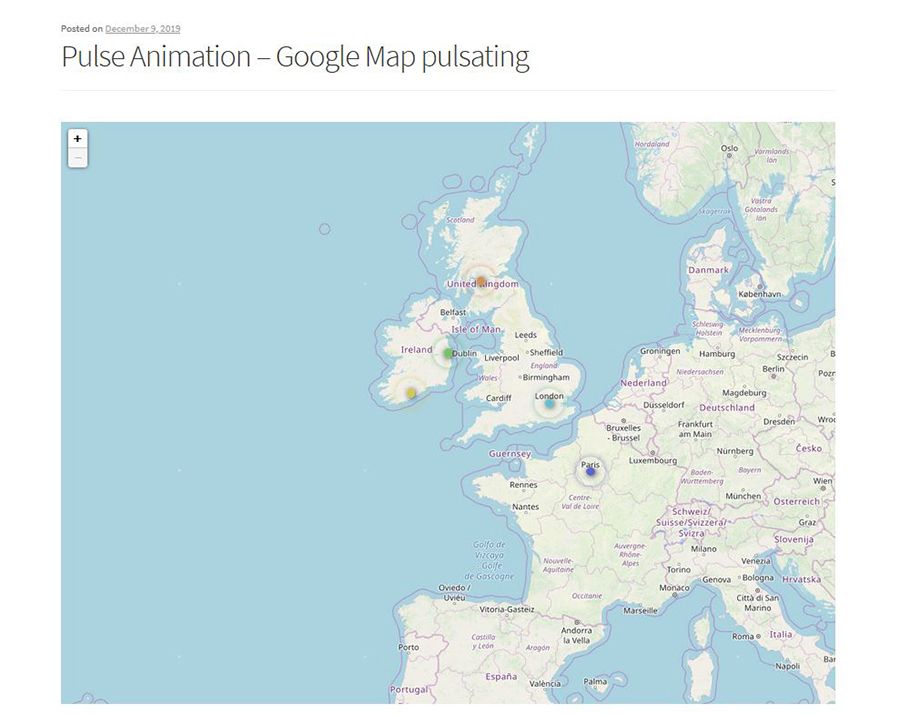Click the Groningen city label
Screen dimensions: 900x714
click(660, 351)
